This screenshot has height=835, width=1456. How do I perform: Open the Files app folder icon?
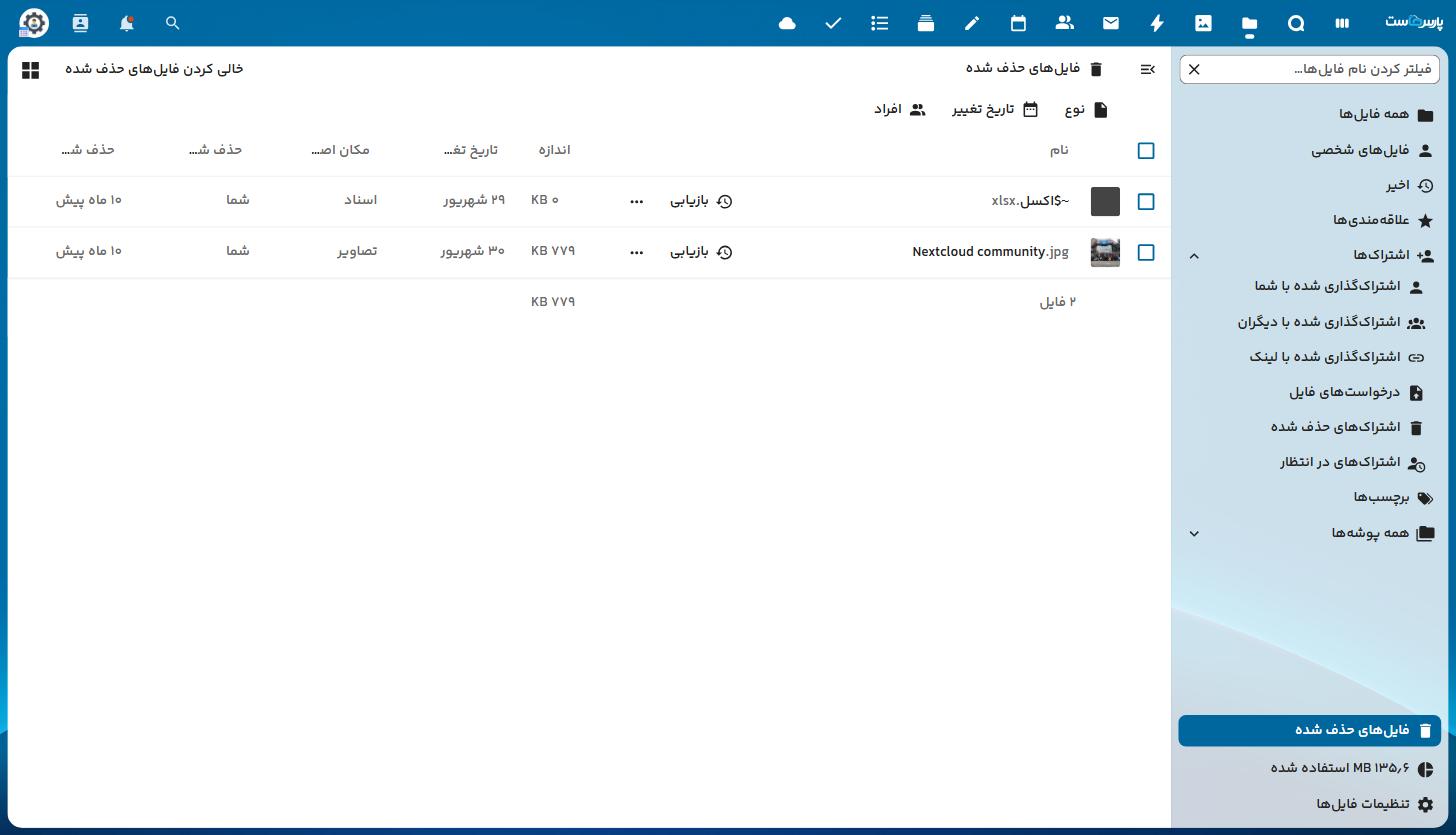coord(1250,23)
